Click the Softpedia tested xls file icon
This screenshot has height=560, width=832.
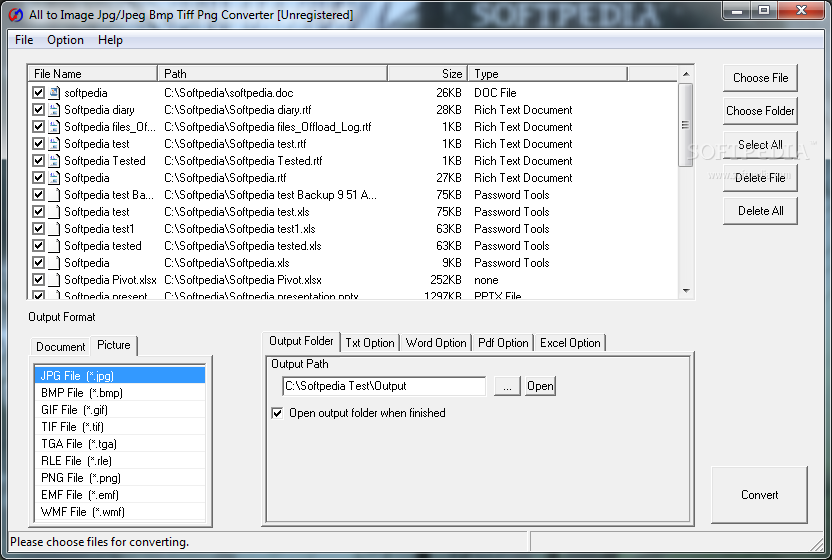54,246
